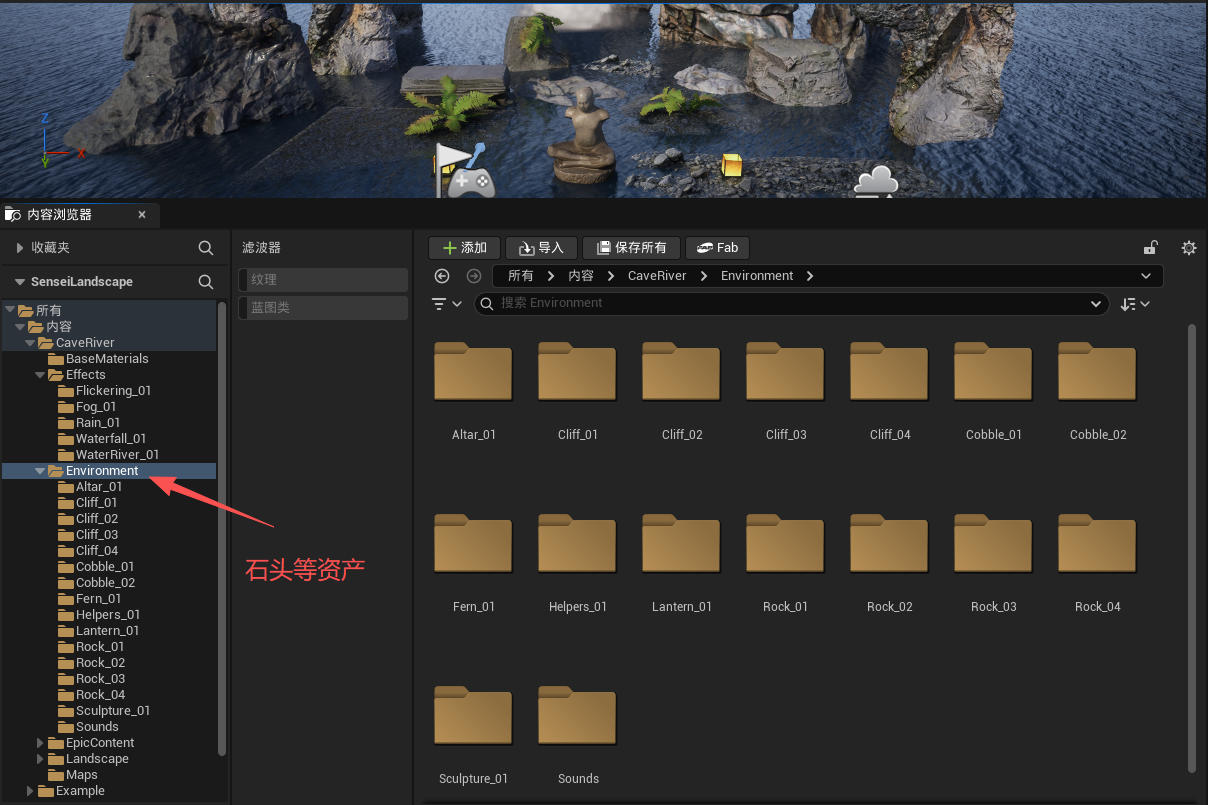The image size is (1208, 805).
Task: Select the Lantern_01 folder thumbnail
Action: (682, 544)
